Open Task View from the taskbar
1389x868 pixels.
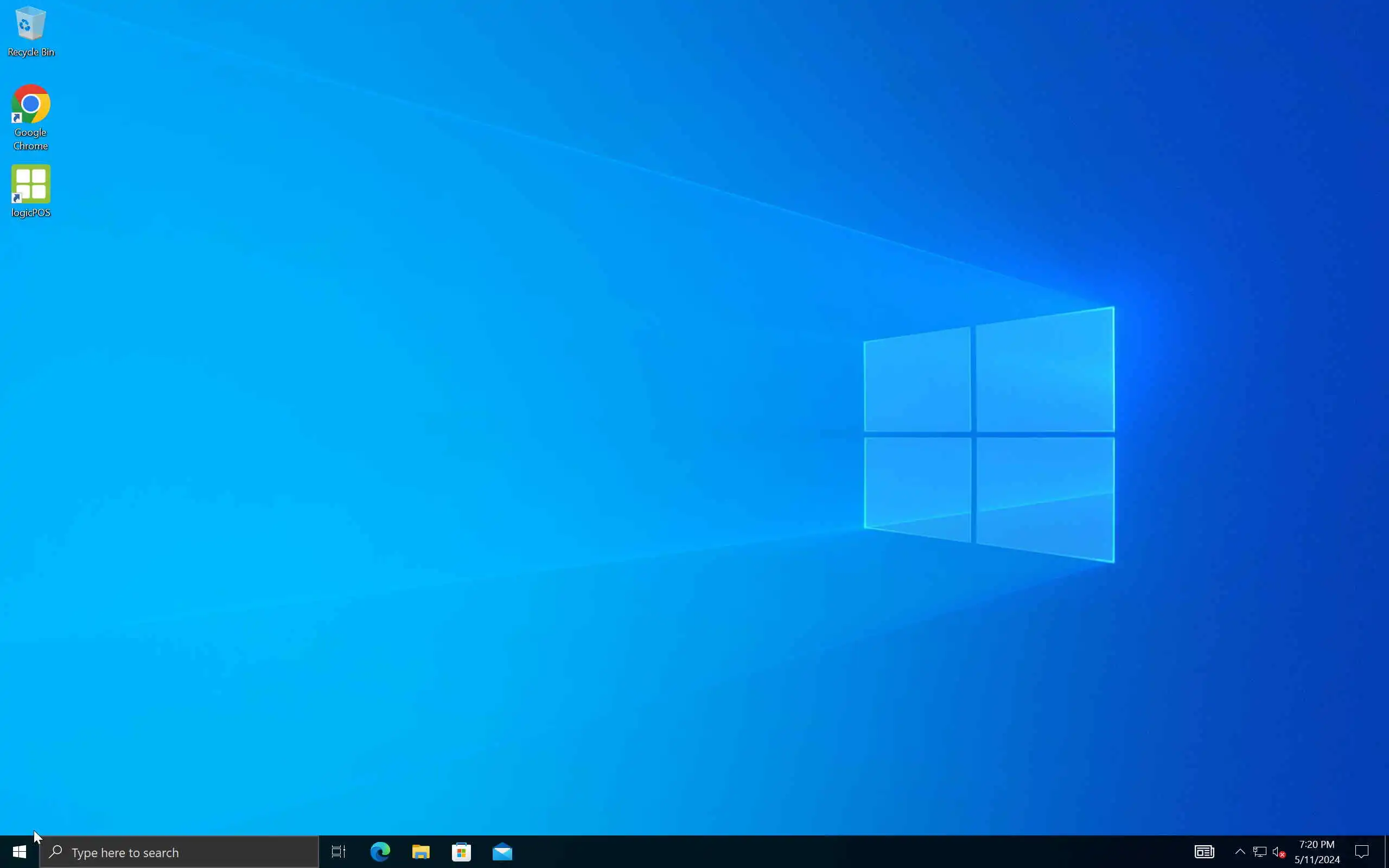[339, 852]
